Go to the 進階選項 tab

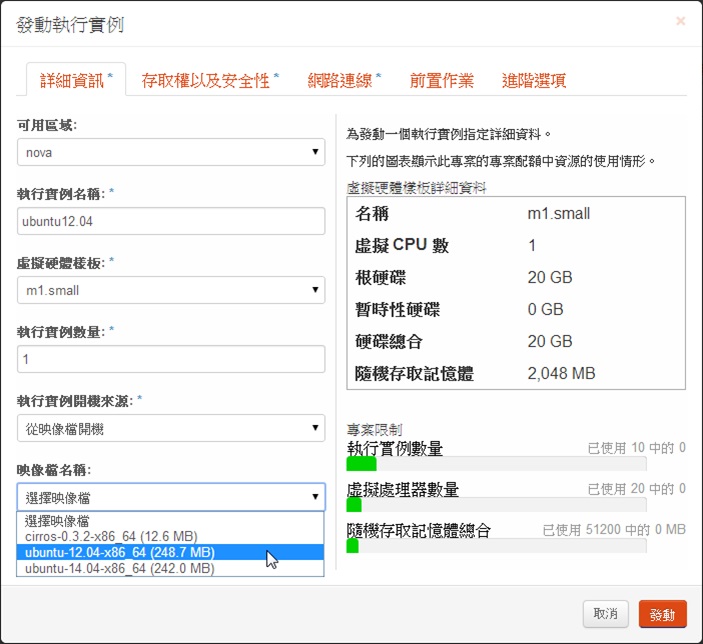pyautogui.click(x=534, y=81)
